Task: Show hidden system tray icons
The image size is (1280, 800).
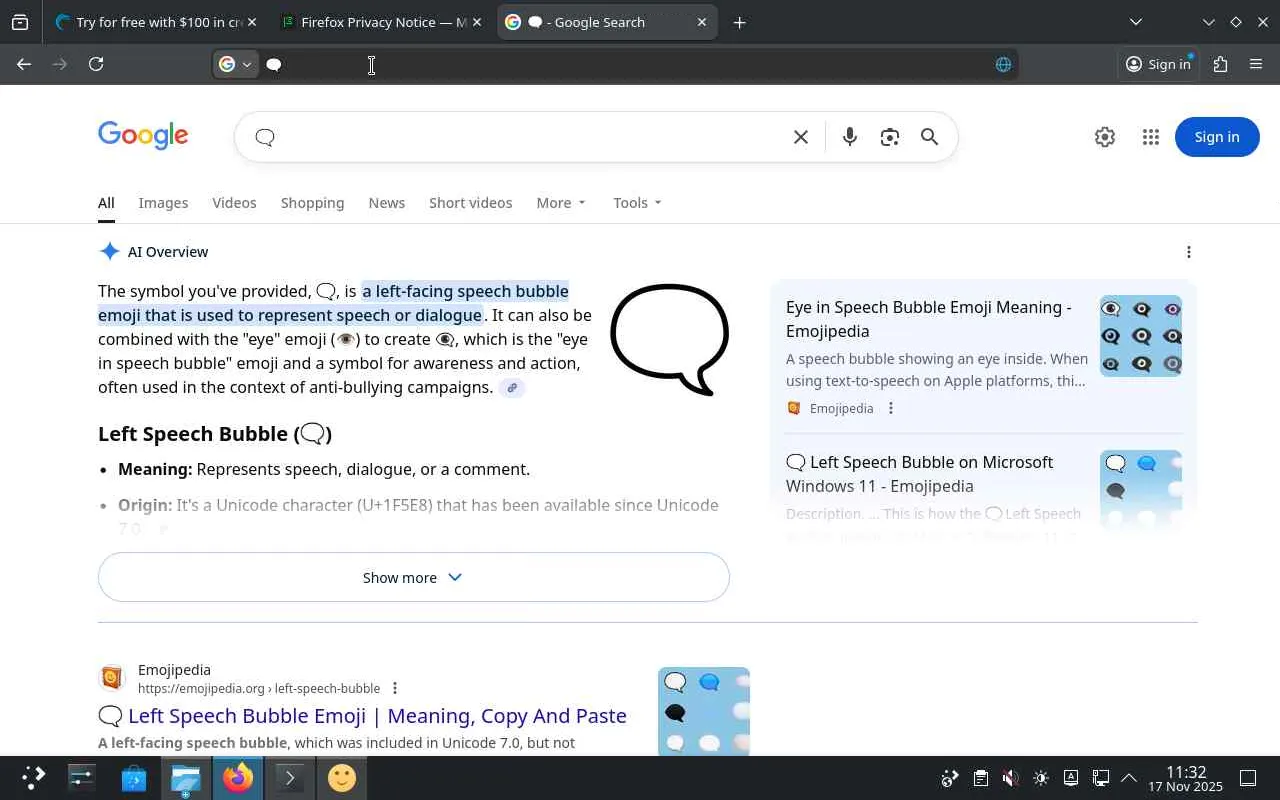Action: (x=1129, y=778)
